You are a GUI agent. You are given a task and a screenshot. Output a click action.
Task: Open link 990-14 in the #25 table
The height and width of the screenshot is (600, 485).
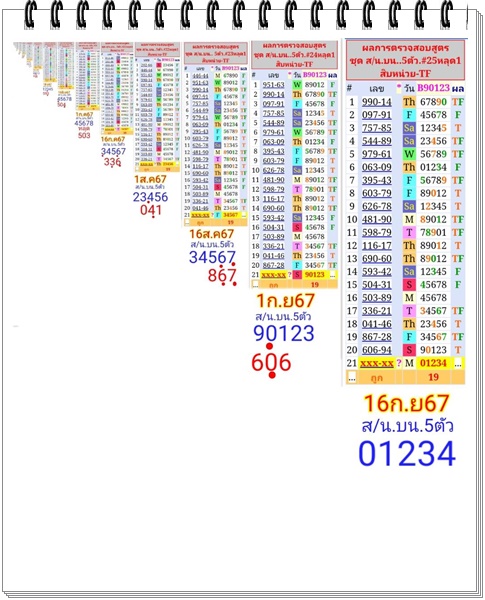[x=377, y=102]
